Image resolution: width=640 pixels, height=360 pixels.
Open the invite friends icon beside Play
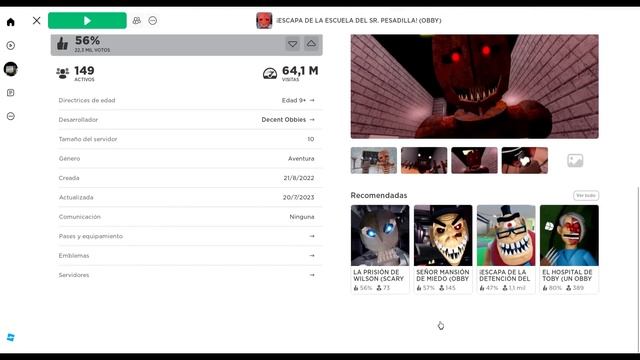click(137, 20)
